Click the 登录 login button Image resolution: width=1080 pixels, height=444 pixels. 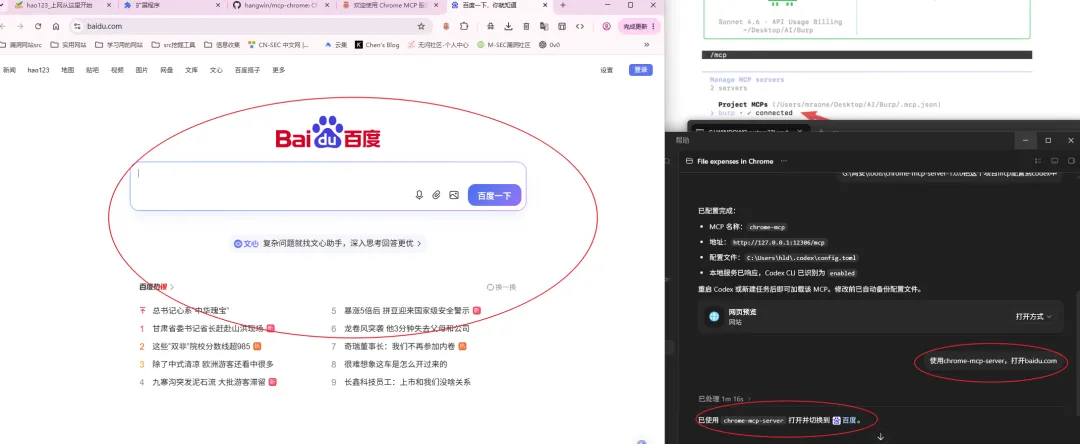(641, 70)
